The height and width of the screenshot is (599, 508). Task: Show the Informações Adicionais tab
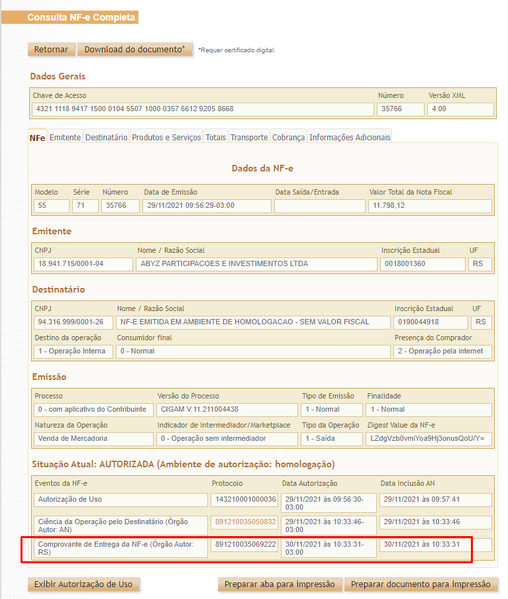click(350, 137)
